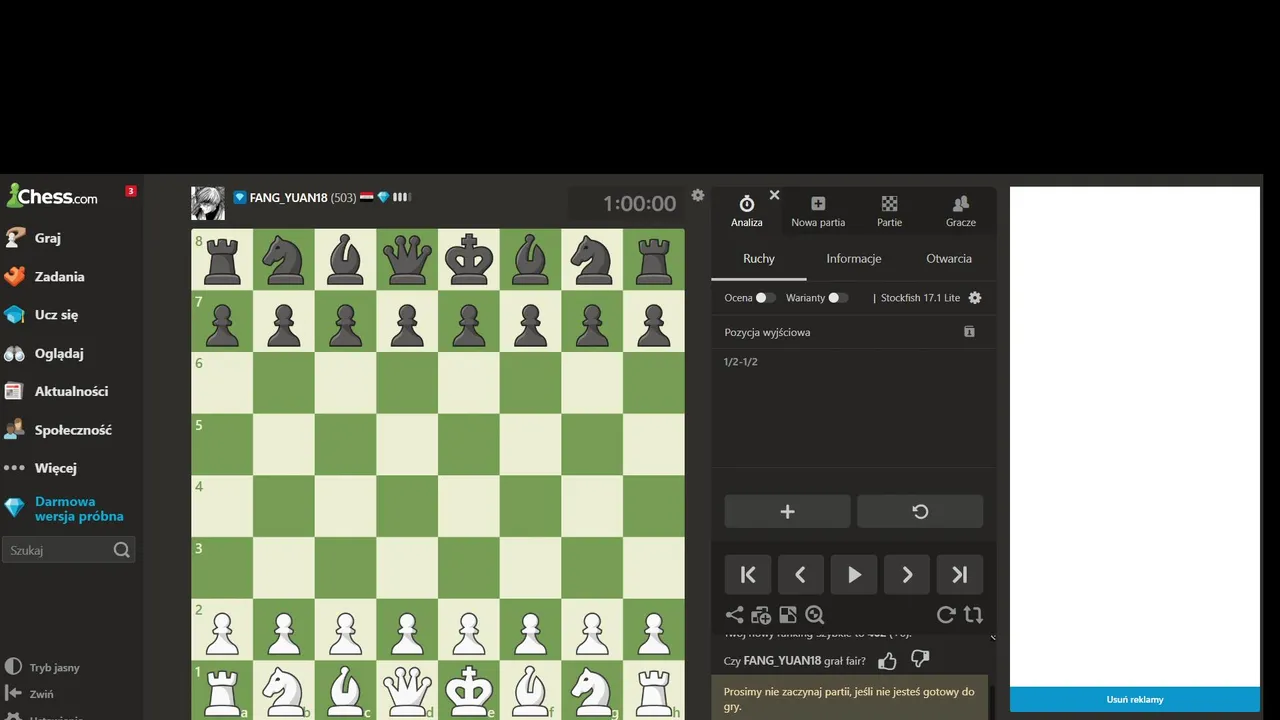Play through the moves
Viewport: 1280px width, 720px height.
[x=854, y=575]
